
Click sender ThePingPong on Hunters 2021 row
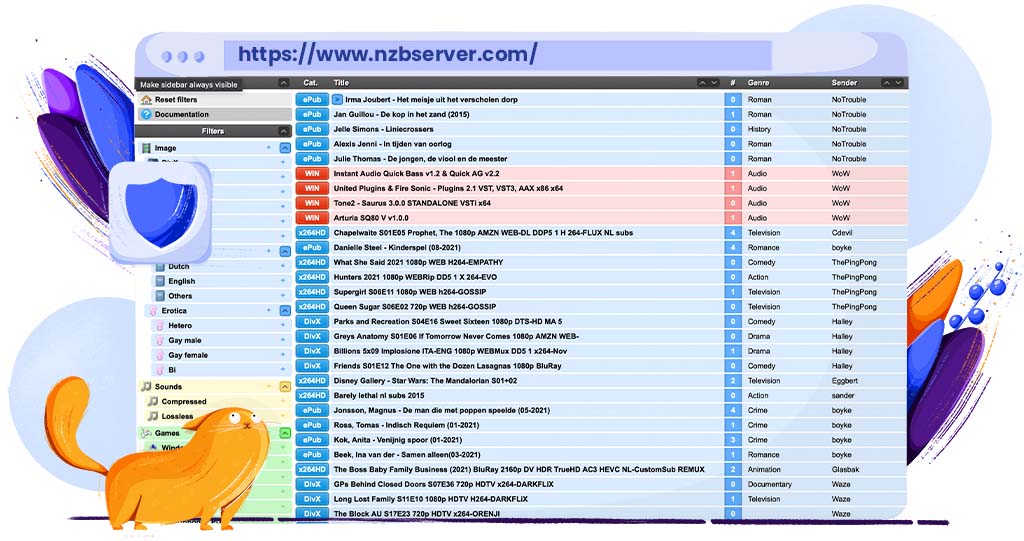(x=854, y=277)
